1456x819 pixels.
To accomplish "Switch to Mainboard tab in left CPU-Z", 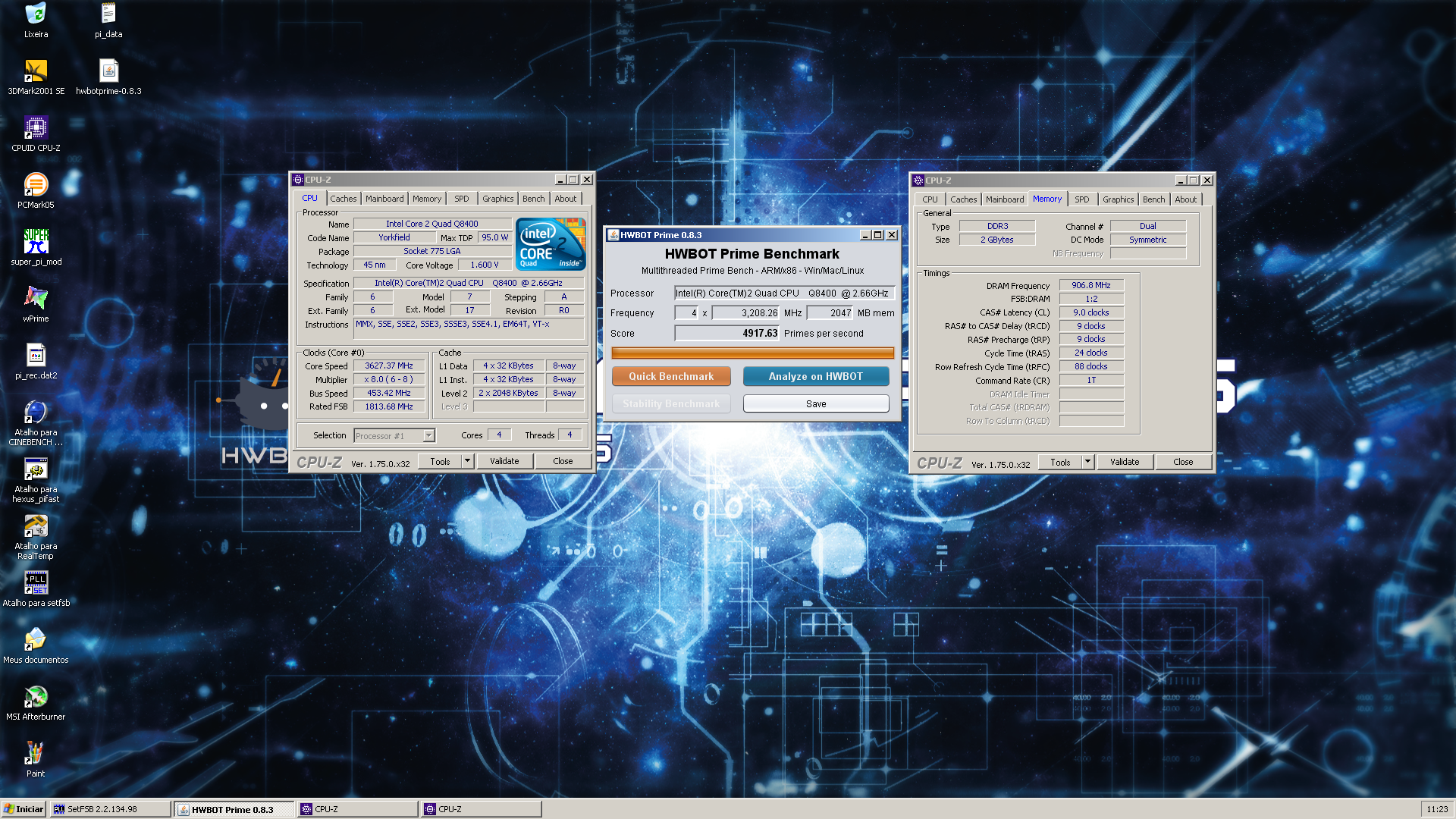I will [384, 199].
